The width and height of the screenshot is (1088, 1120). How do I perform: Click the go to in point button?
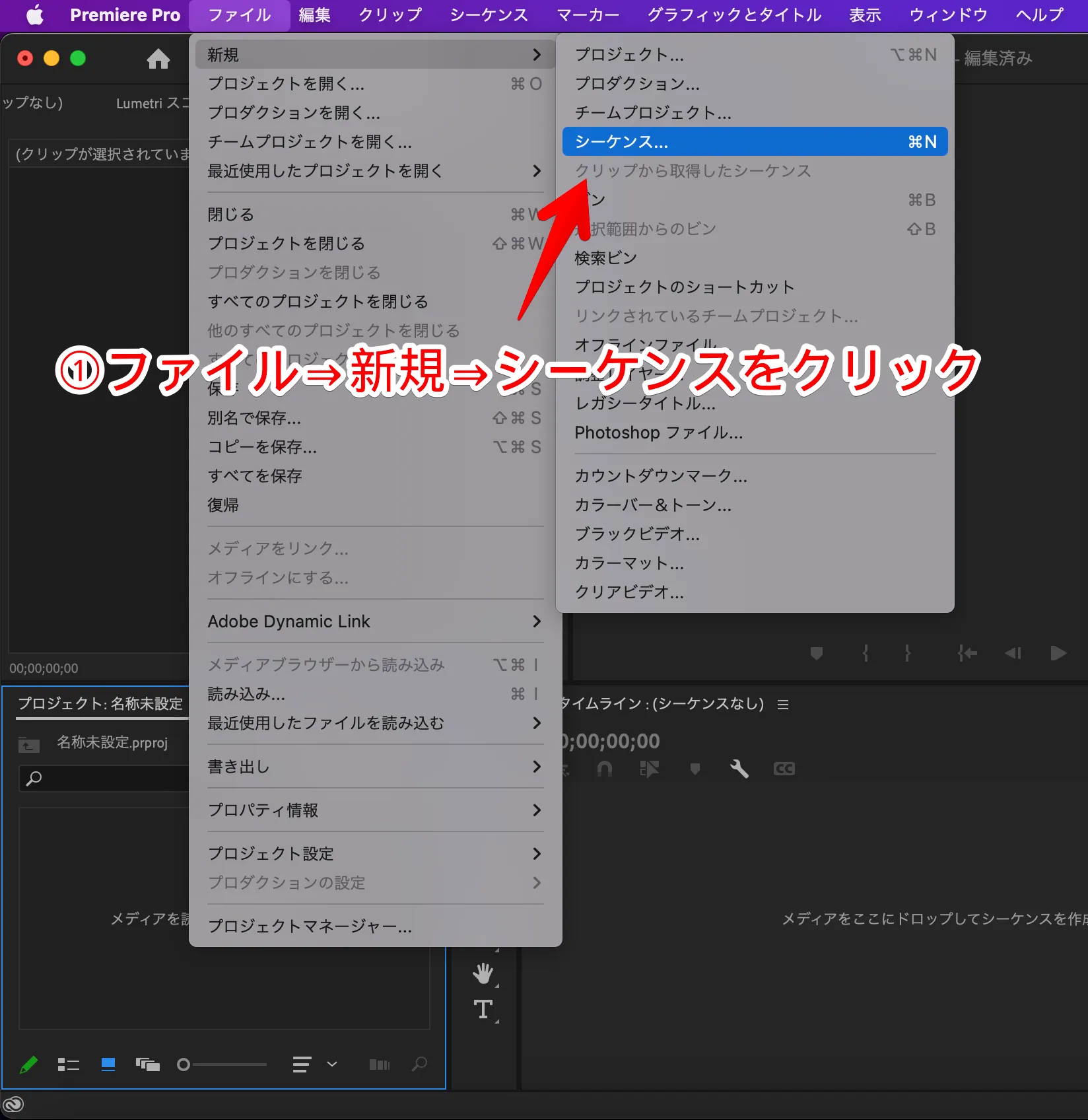pos(967,653)
